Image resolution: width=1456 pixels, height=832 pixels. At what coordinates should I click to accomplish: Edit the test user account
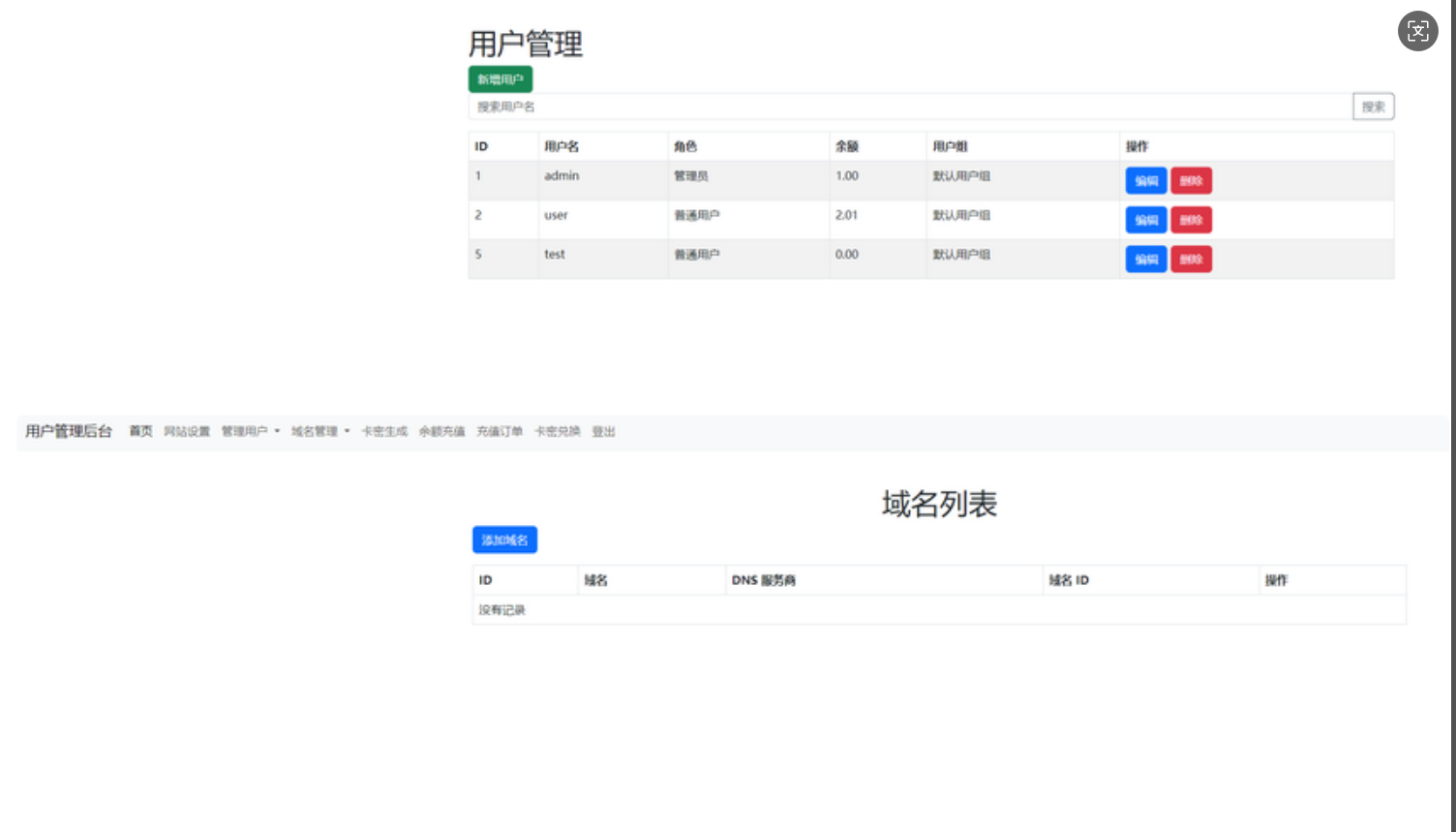coord(1145,259)
